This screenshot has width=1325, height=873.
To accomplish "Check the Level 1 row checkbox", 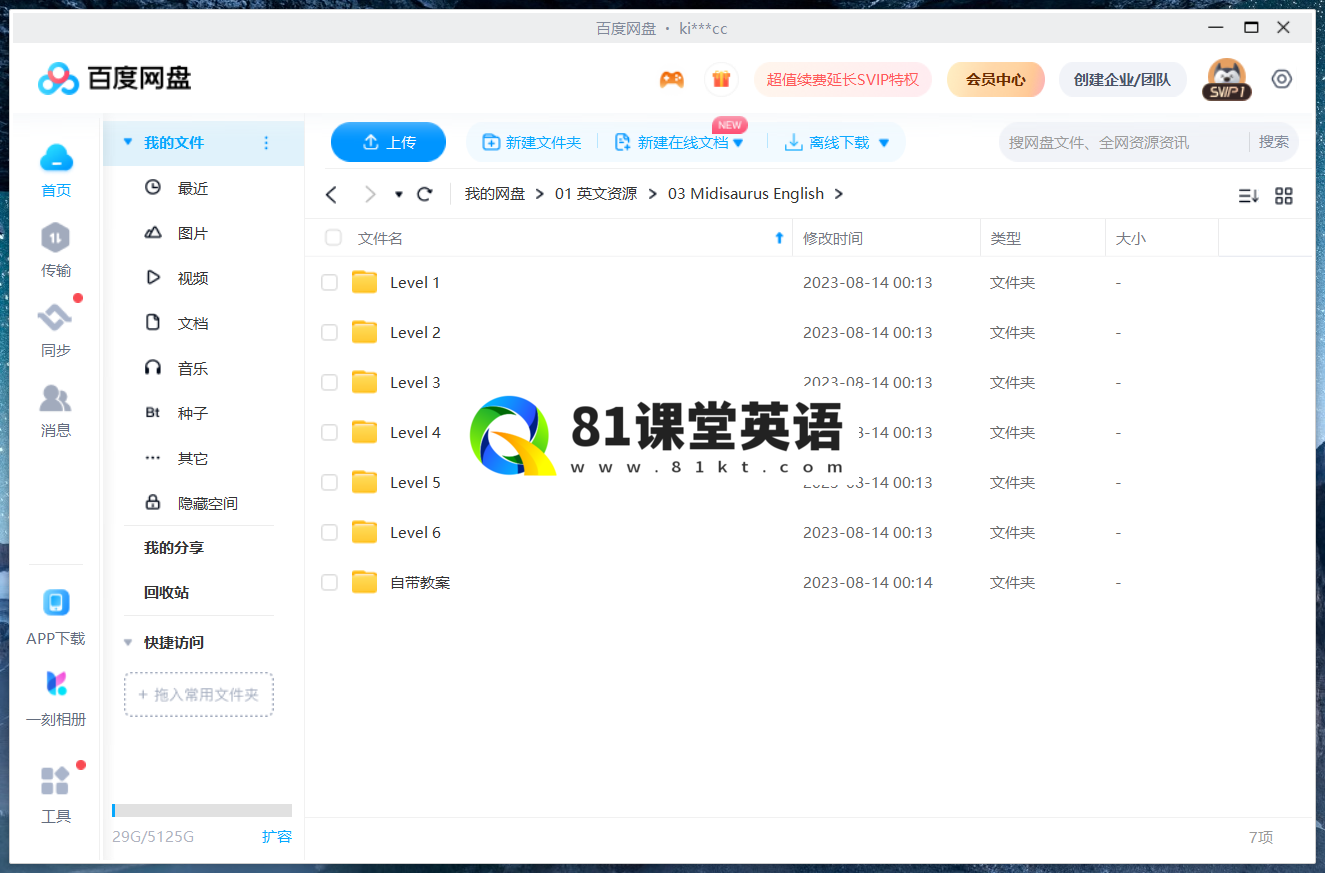I will click(x=329, y=283).
